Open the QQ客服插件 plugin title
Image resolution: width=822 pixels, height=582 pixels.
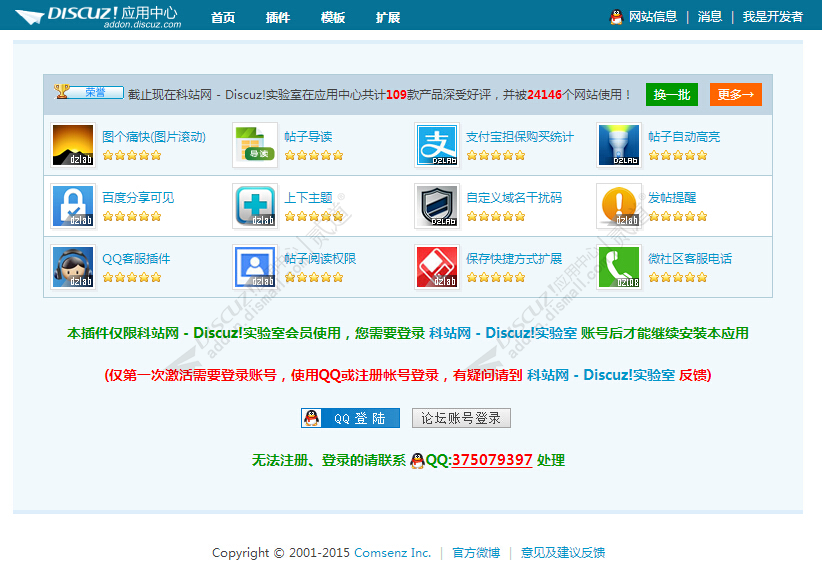136,258
